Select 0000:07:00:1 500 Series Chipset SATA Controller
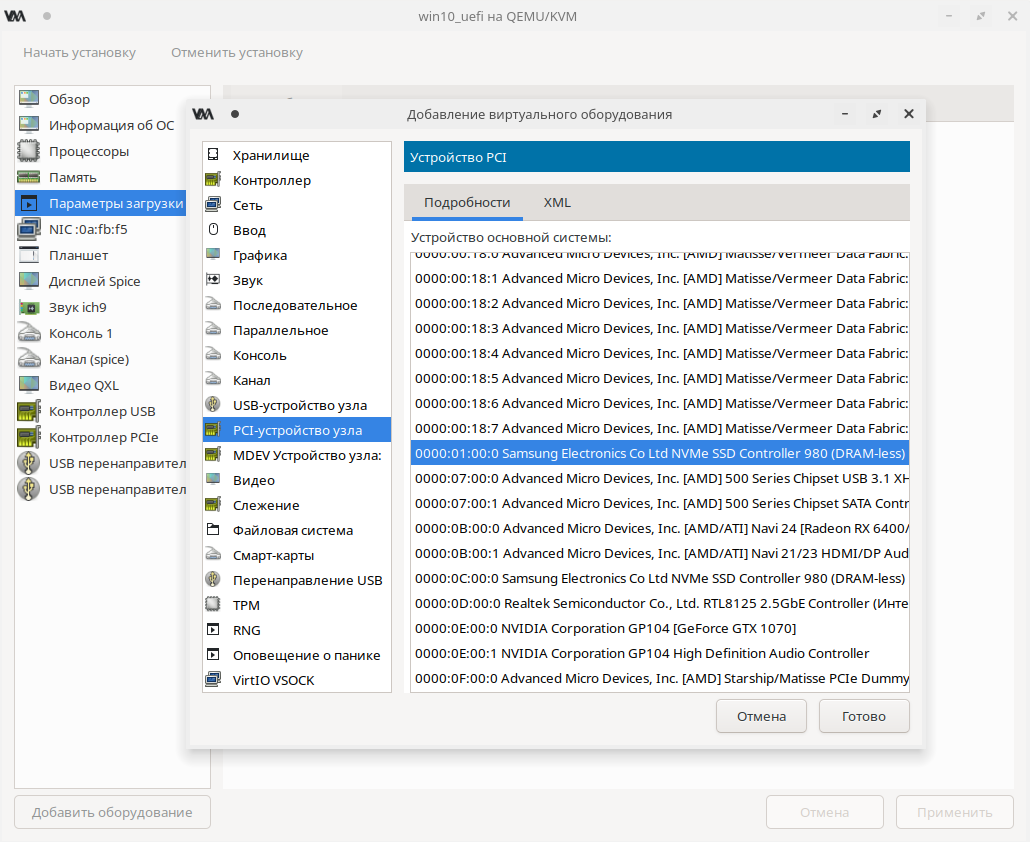The width and height of the screenshot is (1030, 842). [660, 503]
